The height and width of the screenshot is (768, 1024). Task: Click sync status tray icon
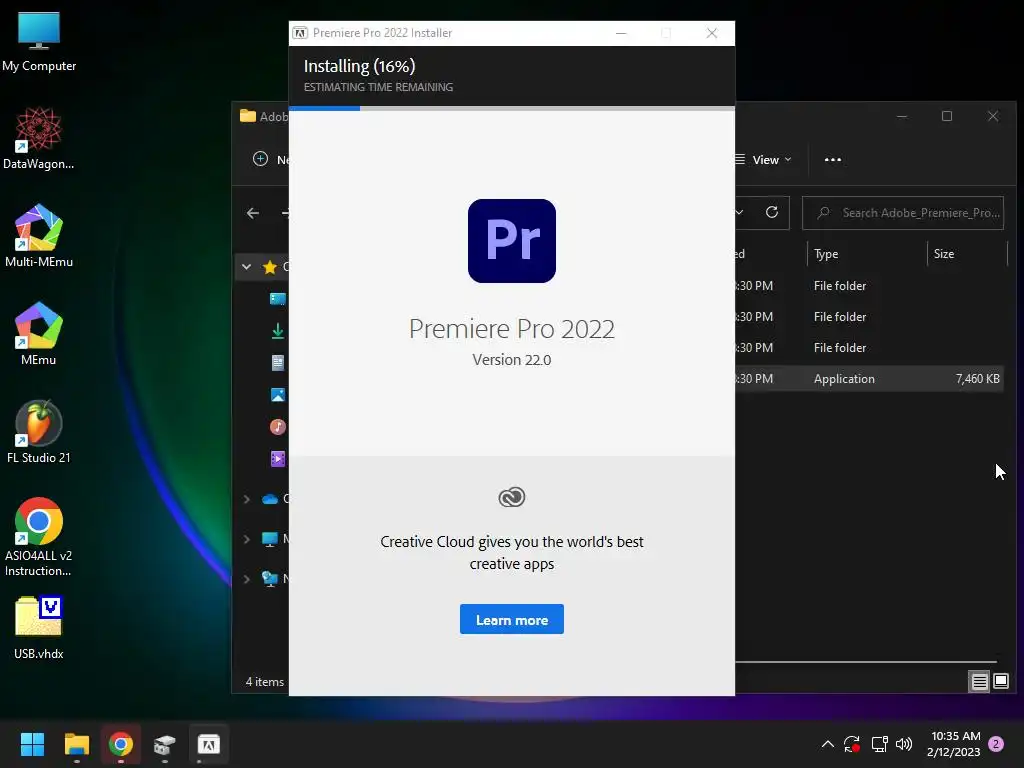852,744
